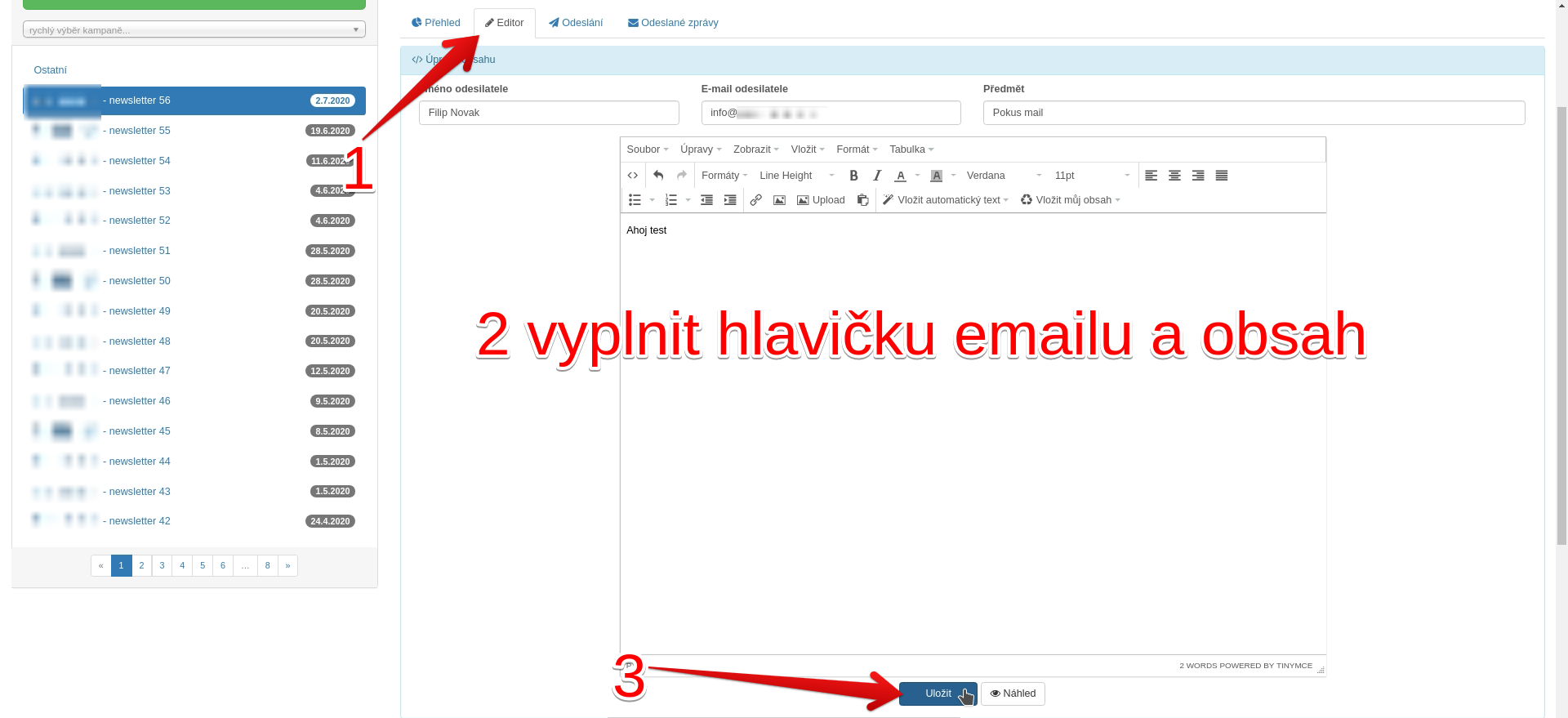Decrease the indent

click(x=707, y=200)
